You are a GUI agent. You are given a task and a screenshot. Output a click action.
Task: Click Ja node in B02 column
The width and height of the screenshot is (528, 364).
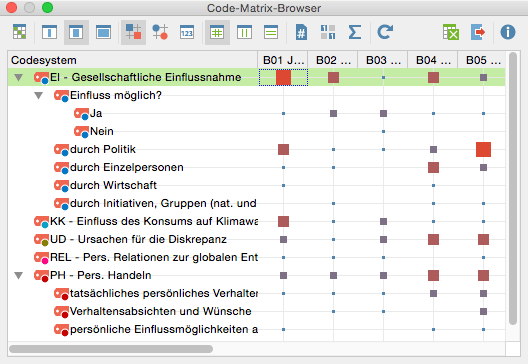pos(333,113)
